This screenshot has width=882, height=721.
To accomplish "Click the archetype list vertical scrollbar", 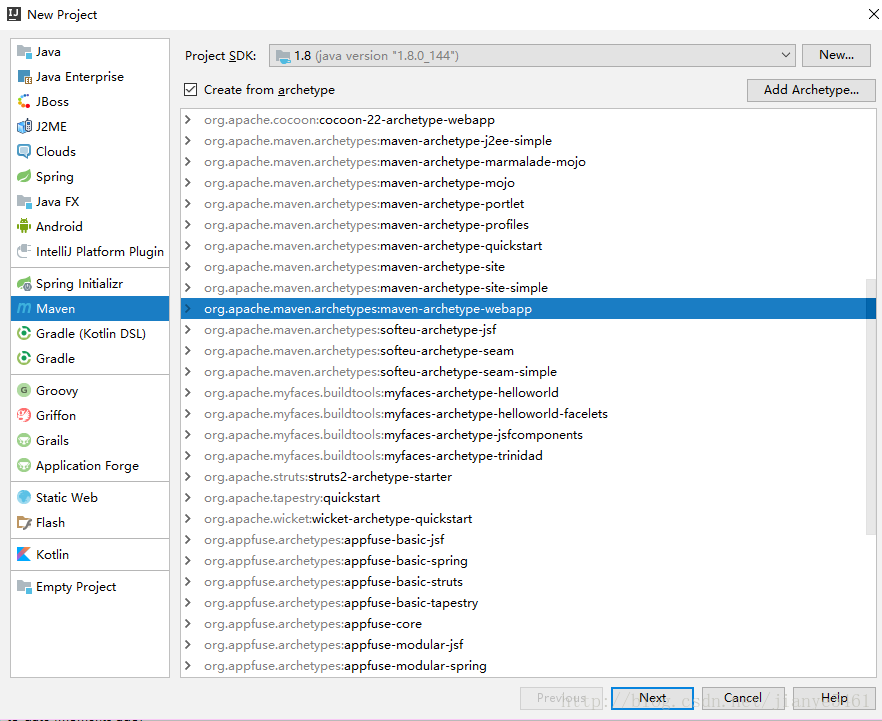I will pyautogui.click(x=871, y=405).
